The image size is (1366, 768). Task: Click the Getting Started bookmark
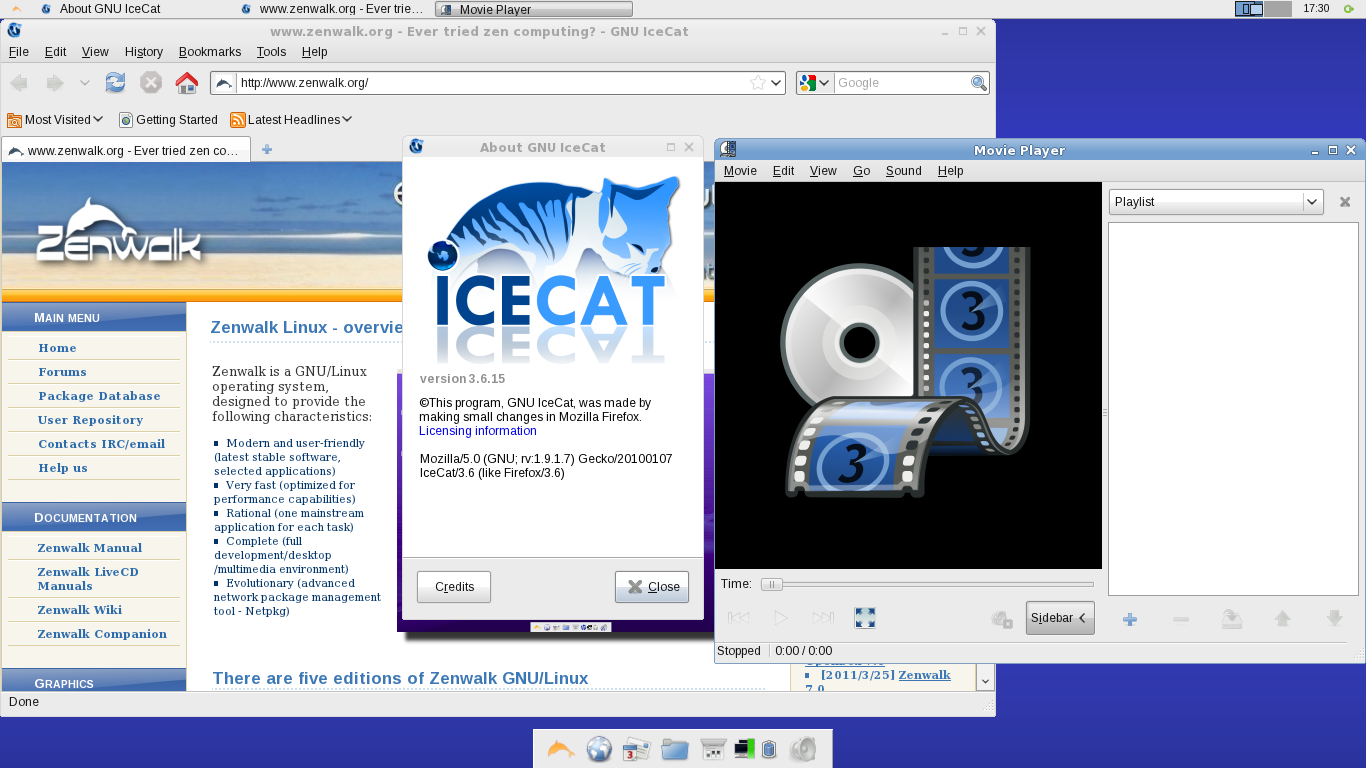coord(168,120)
